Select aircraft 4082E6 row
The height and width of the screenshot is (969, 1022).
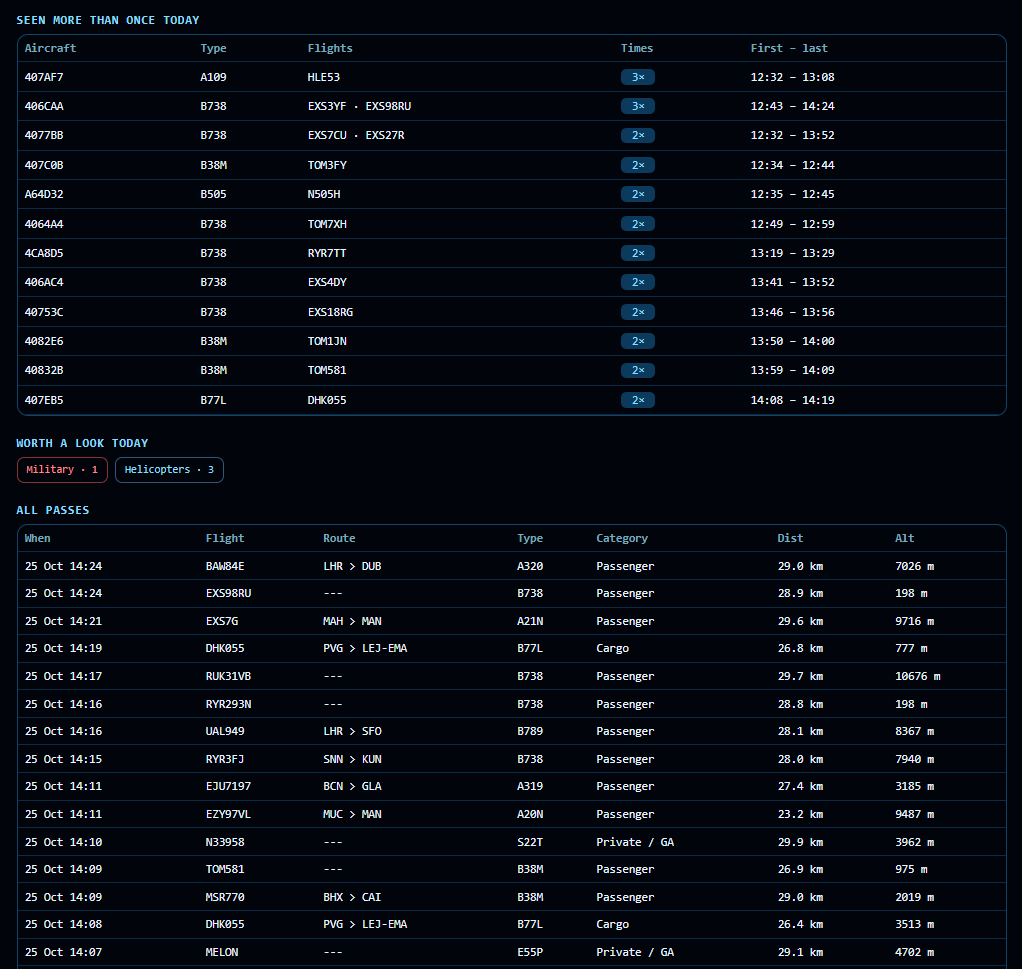tap(512, 341)
